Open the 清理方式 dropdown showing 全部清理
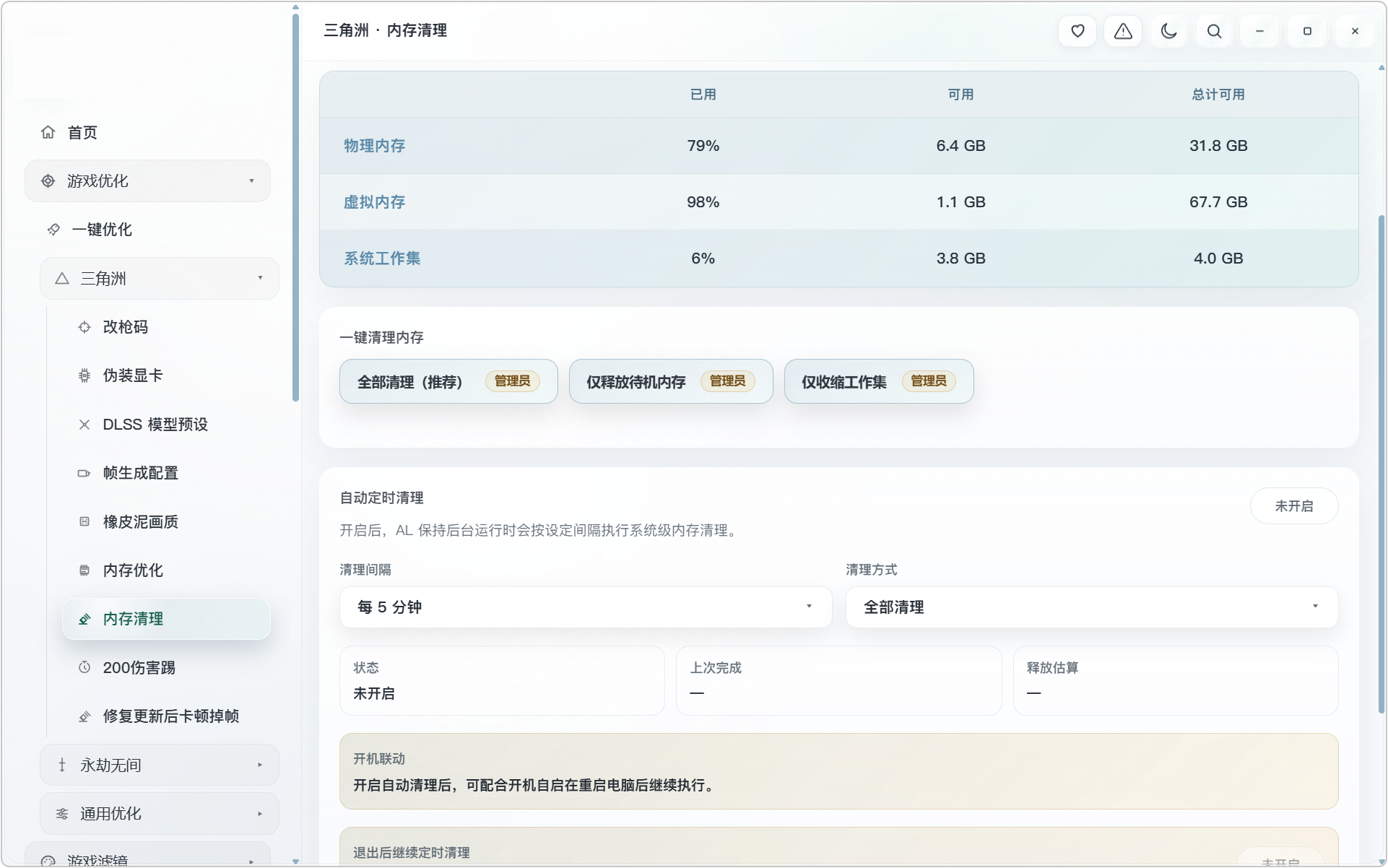The width and height of the screenshot is (1388, 868). (1092, 607)
